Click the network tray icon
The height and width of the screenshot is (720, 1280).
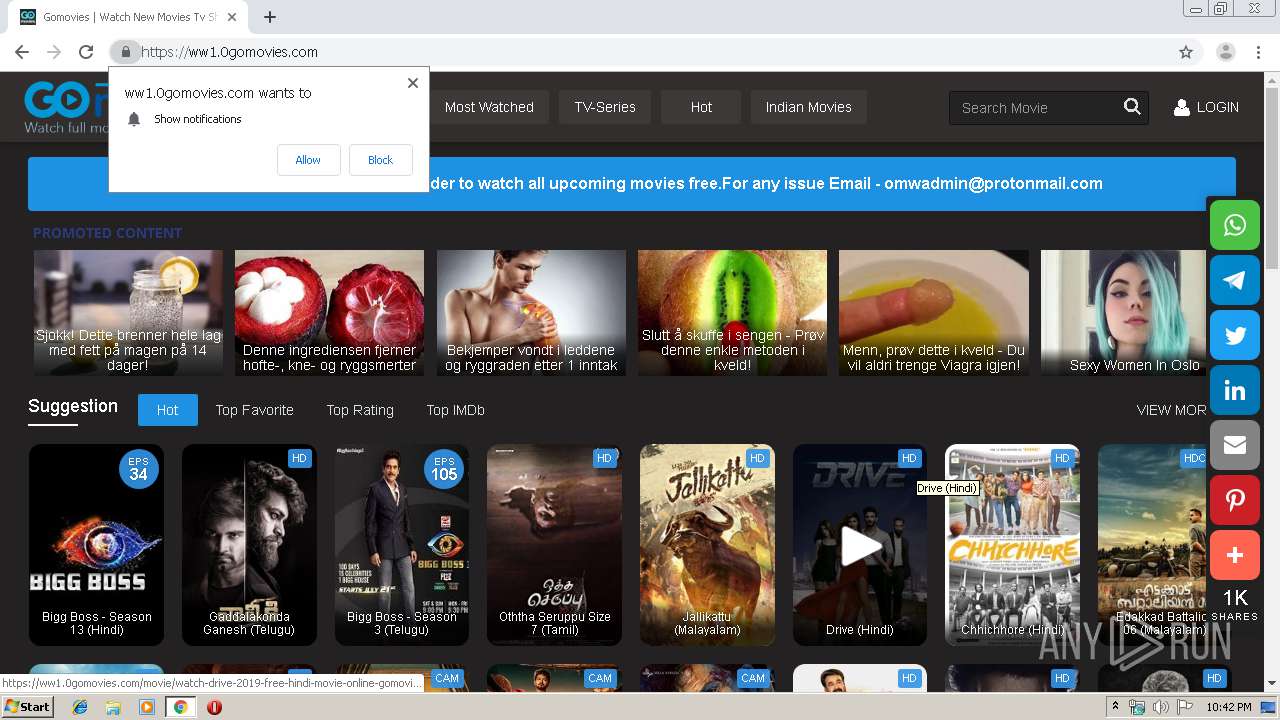pos(1137,707)
